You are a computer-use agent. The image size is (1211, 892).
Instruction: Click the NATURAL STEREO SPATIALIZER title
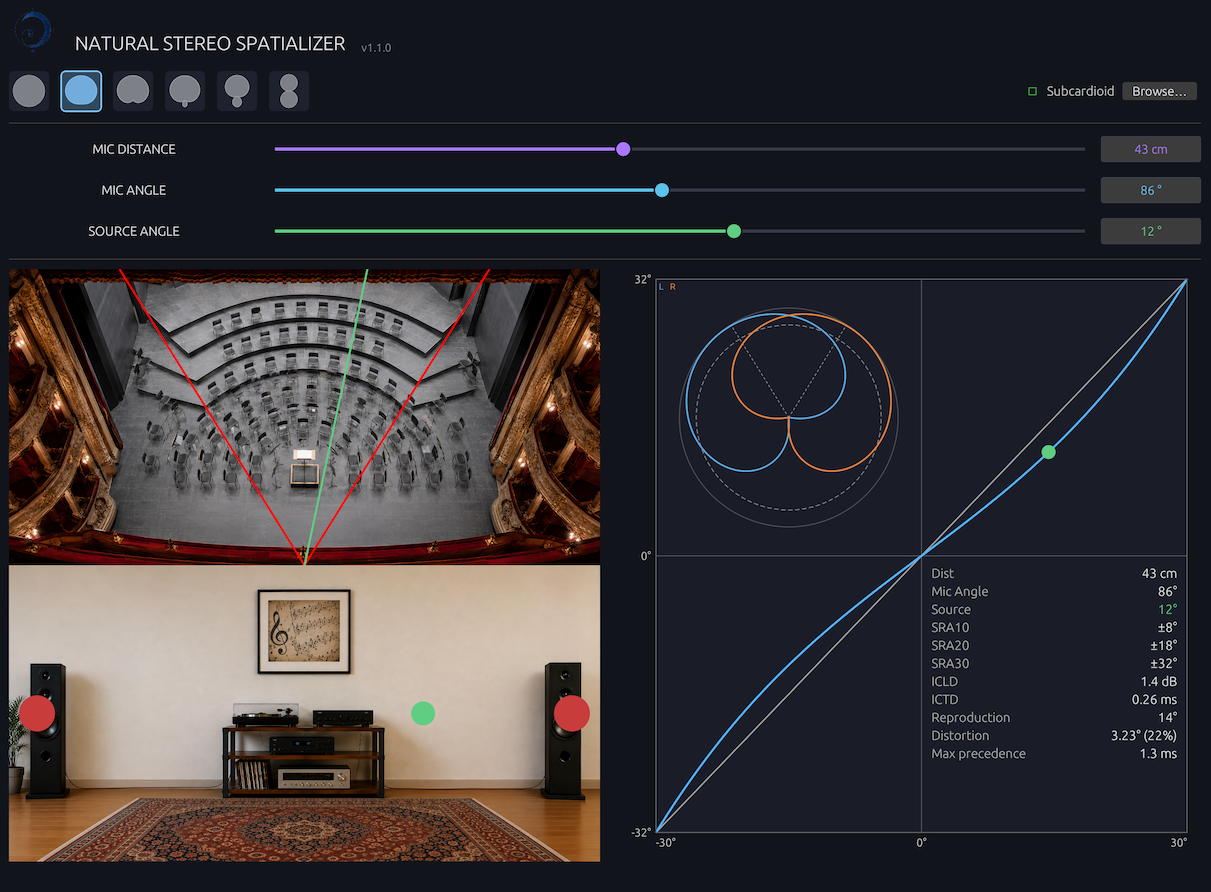tap(210, 44)
